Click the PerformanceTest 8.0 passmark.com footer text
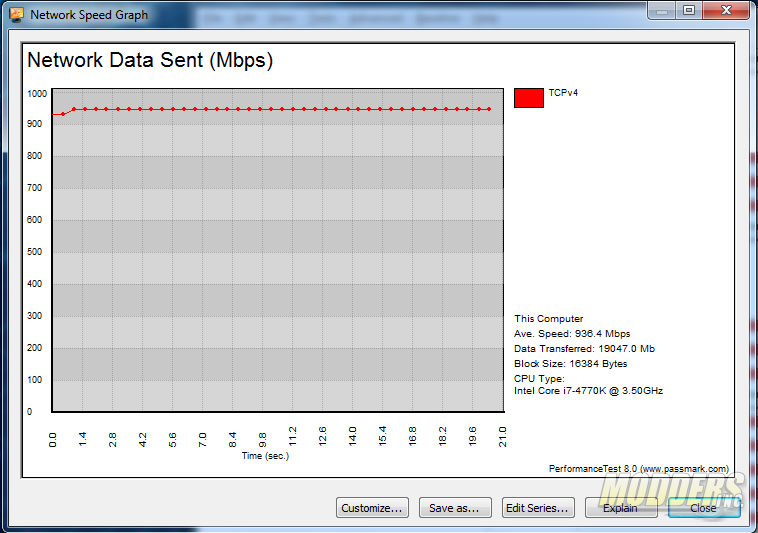The width and height of the screenshot is (758, 533). point(639,468)
